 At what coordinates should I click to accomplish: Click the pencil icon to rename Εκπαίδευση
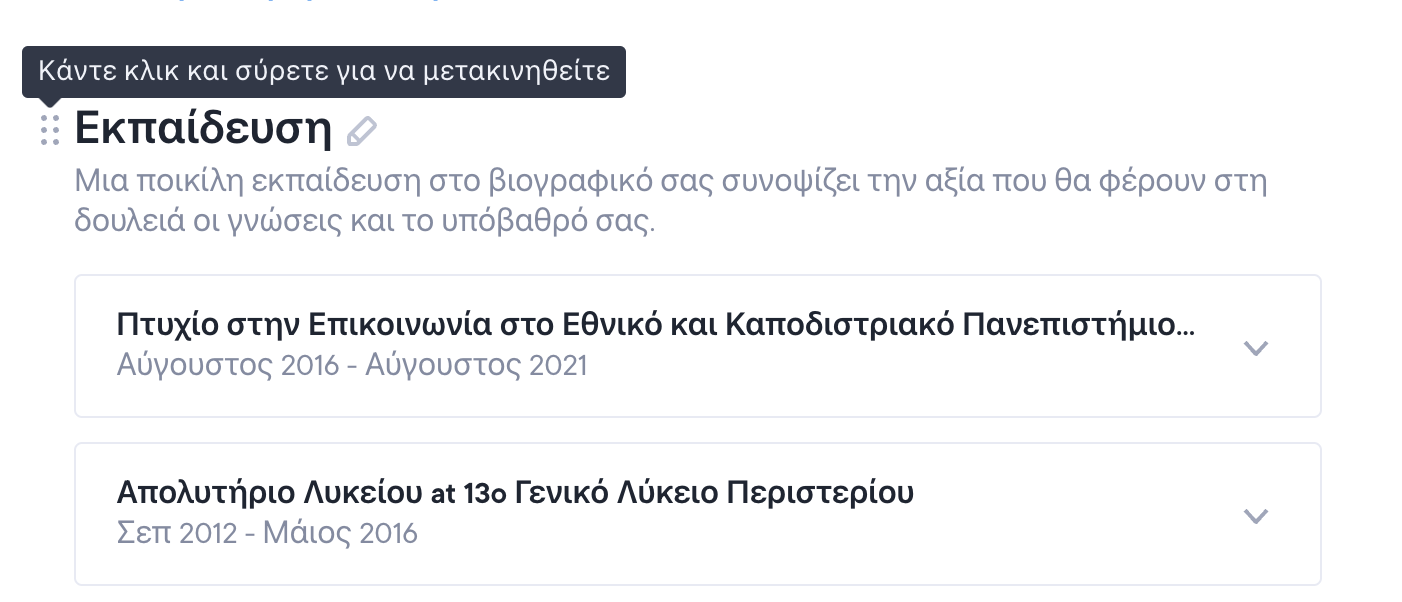362,131
